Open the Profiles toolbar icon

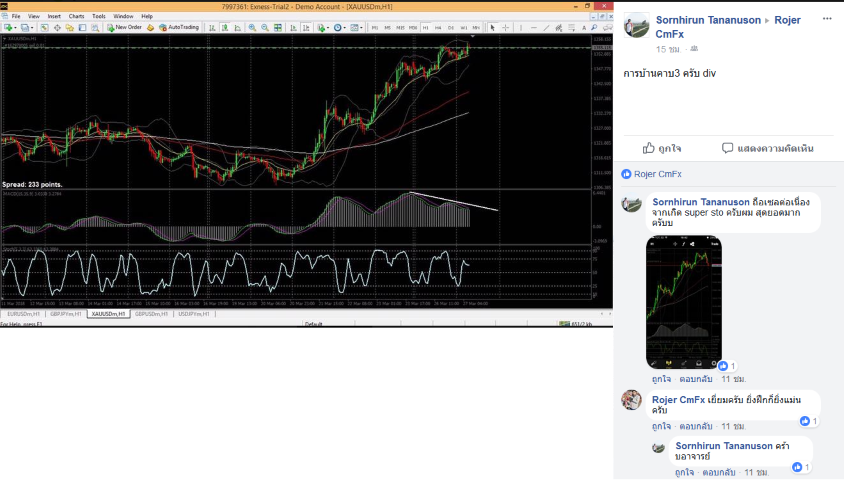pos(25,27)
